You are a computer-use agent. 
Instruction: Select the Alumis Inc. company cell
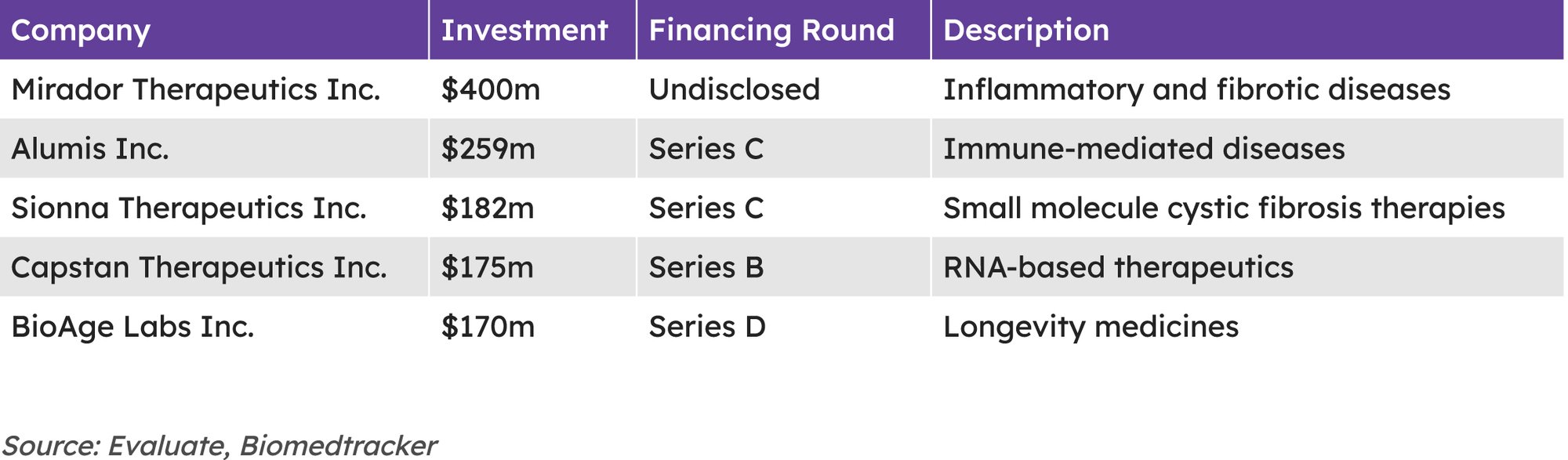click(90, 149)
